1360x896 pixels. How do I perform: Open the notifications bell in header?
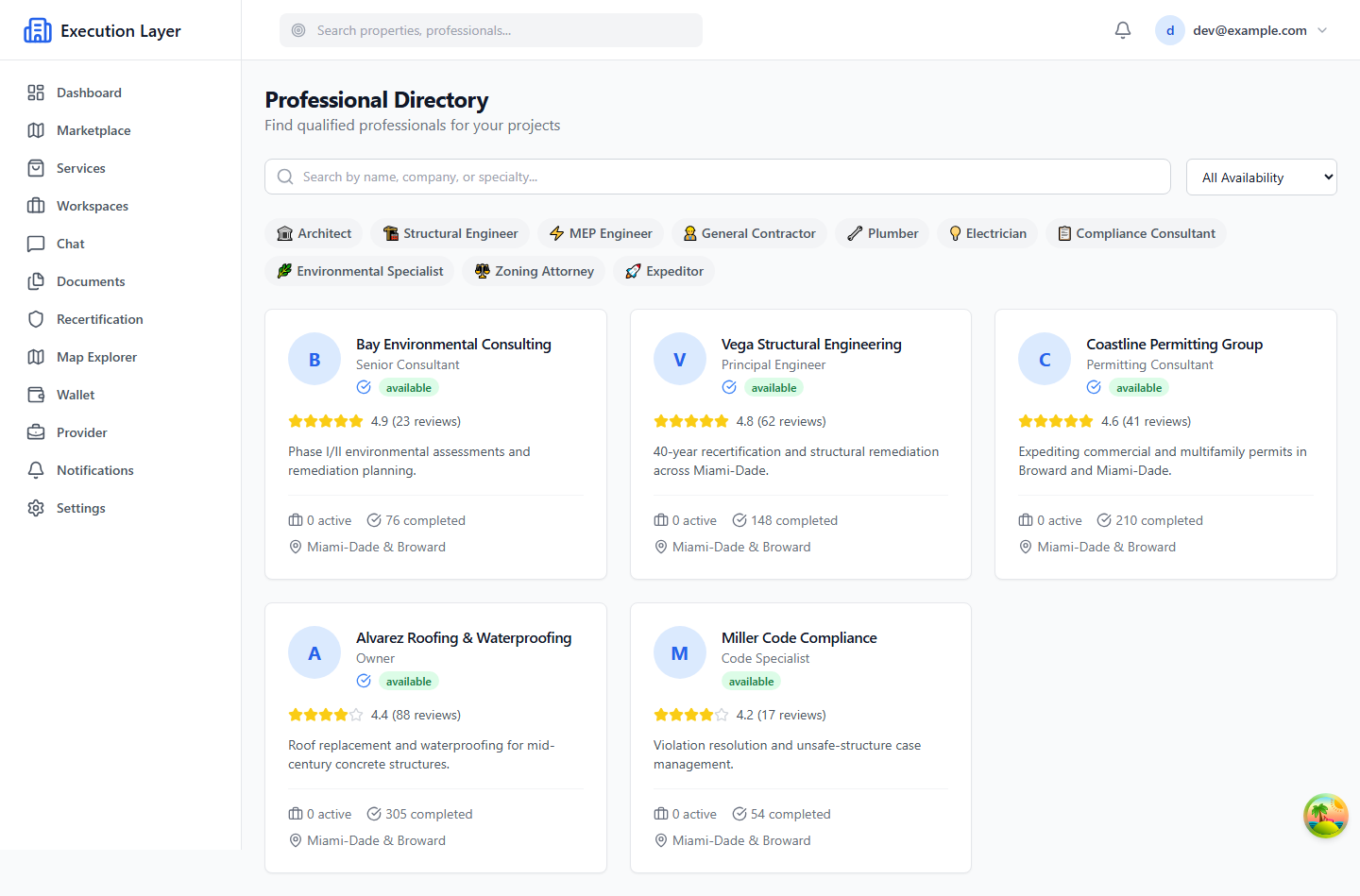coord(1123,30)
